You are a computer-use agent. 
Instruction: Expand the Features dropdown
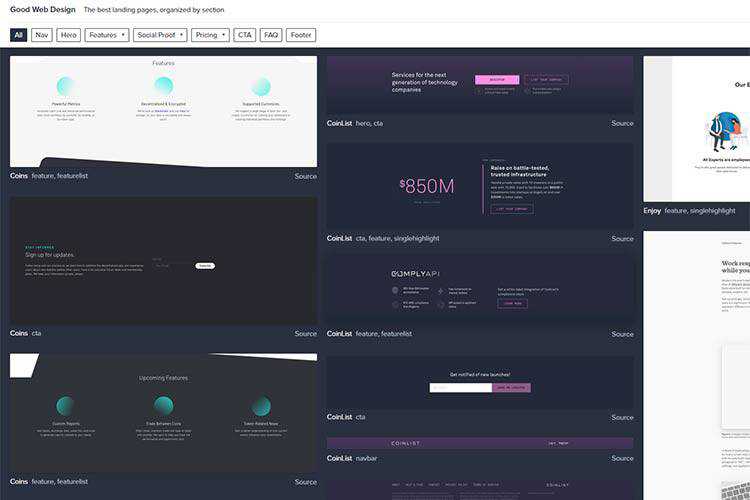(107, 35)
